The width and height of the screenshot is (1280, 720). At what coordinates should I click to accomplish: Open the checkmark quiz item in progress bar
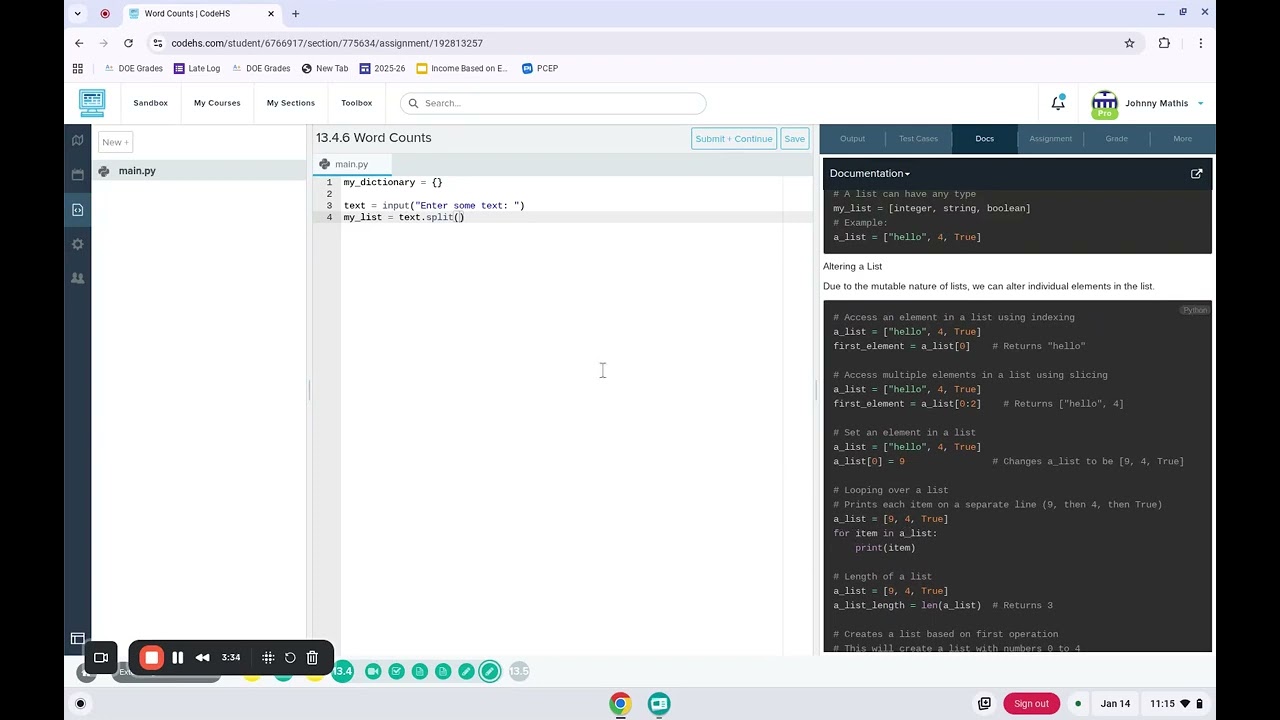click(x=396, y=671)
